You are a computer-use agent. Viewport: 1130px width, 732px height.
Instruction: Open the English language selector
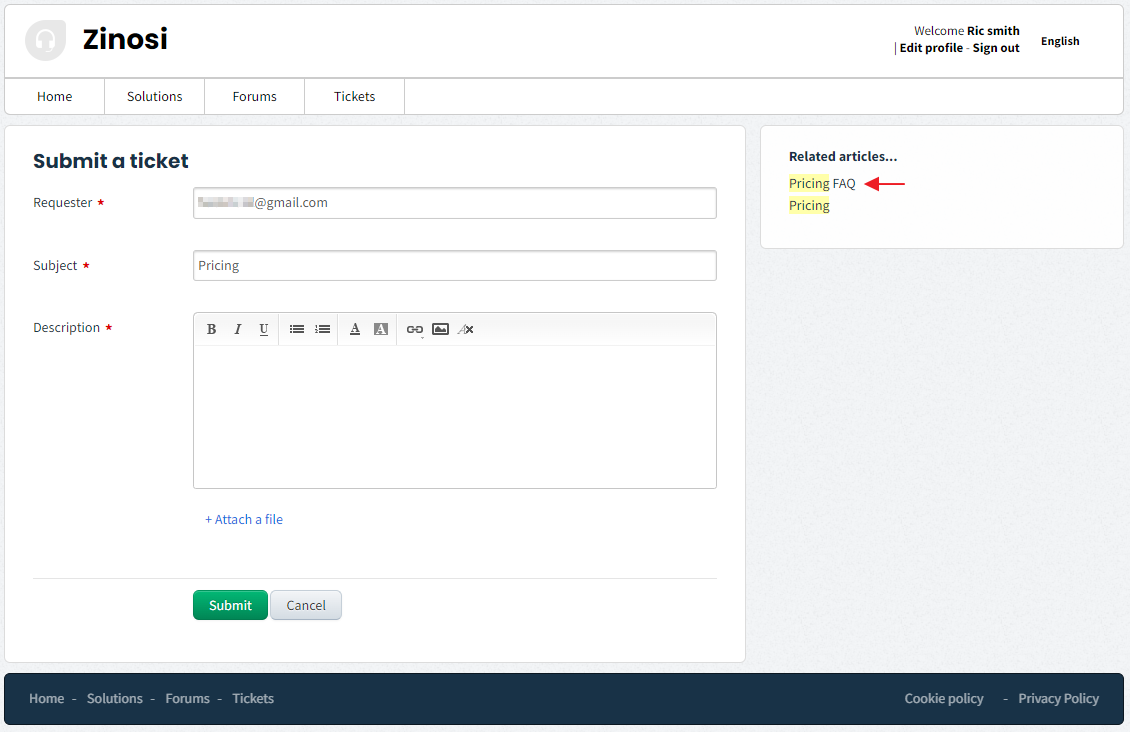(x=1060, y=41)
